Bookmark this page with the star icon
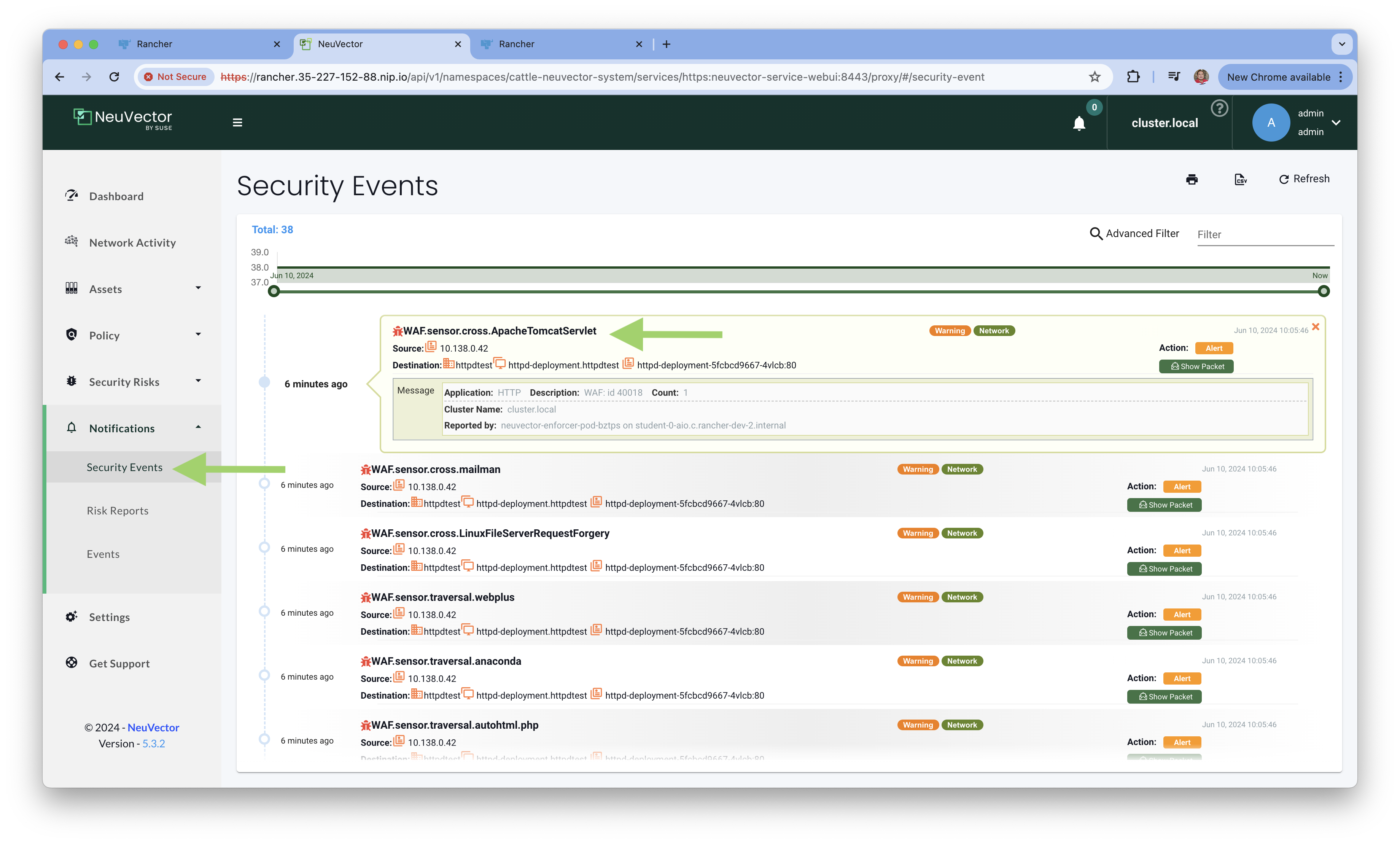Image resolution: width=1400 pixels, height=844 pixels. [1094, 77]
